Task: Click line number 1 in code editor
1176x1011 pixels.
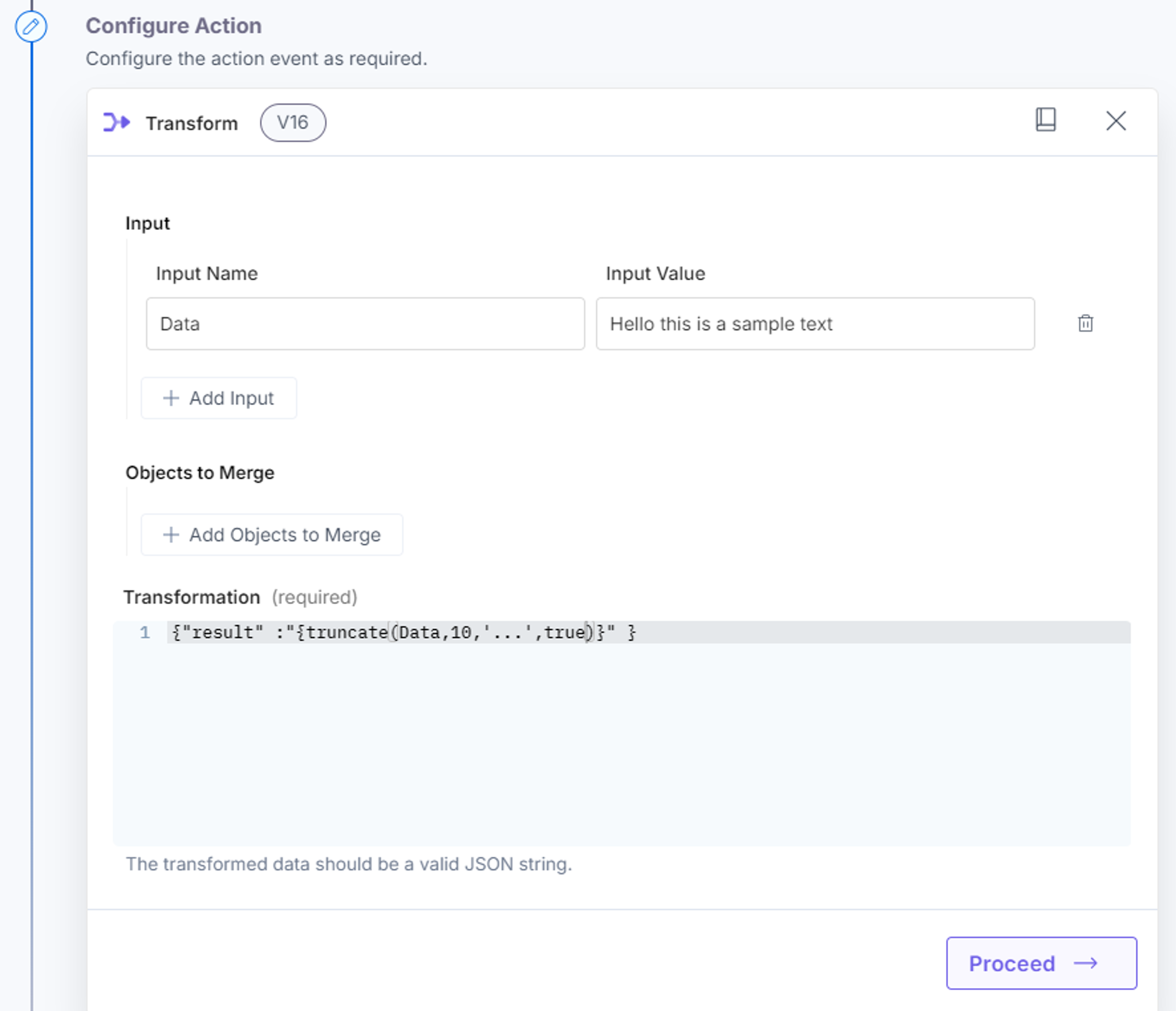Action: pos(145,633)
